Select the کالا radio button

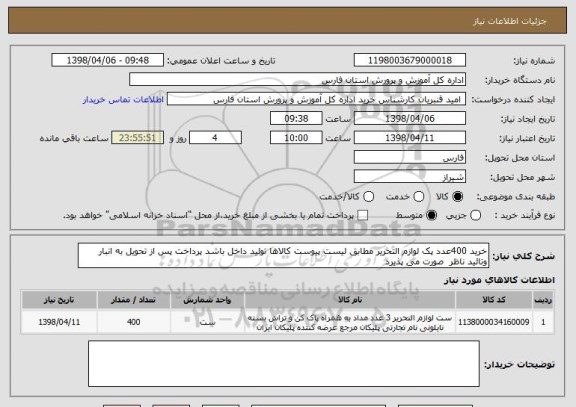click(457, 197)
